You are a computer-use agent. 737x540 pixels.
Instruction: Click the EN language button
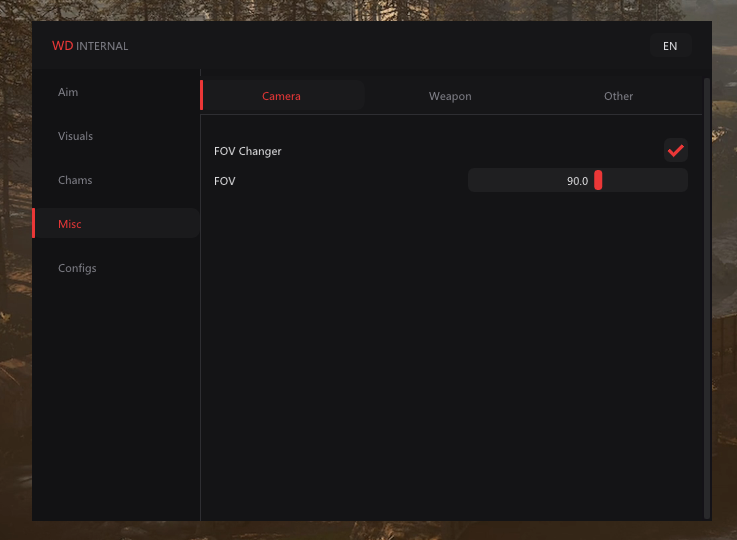click(x=670, y=46)
